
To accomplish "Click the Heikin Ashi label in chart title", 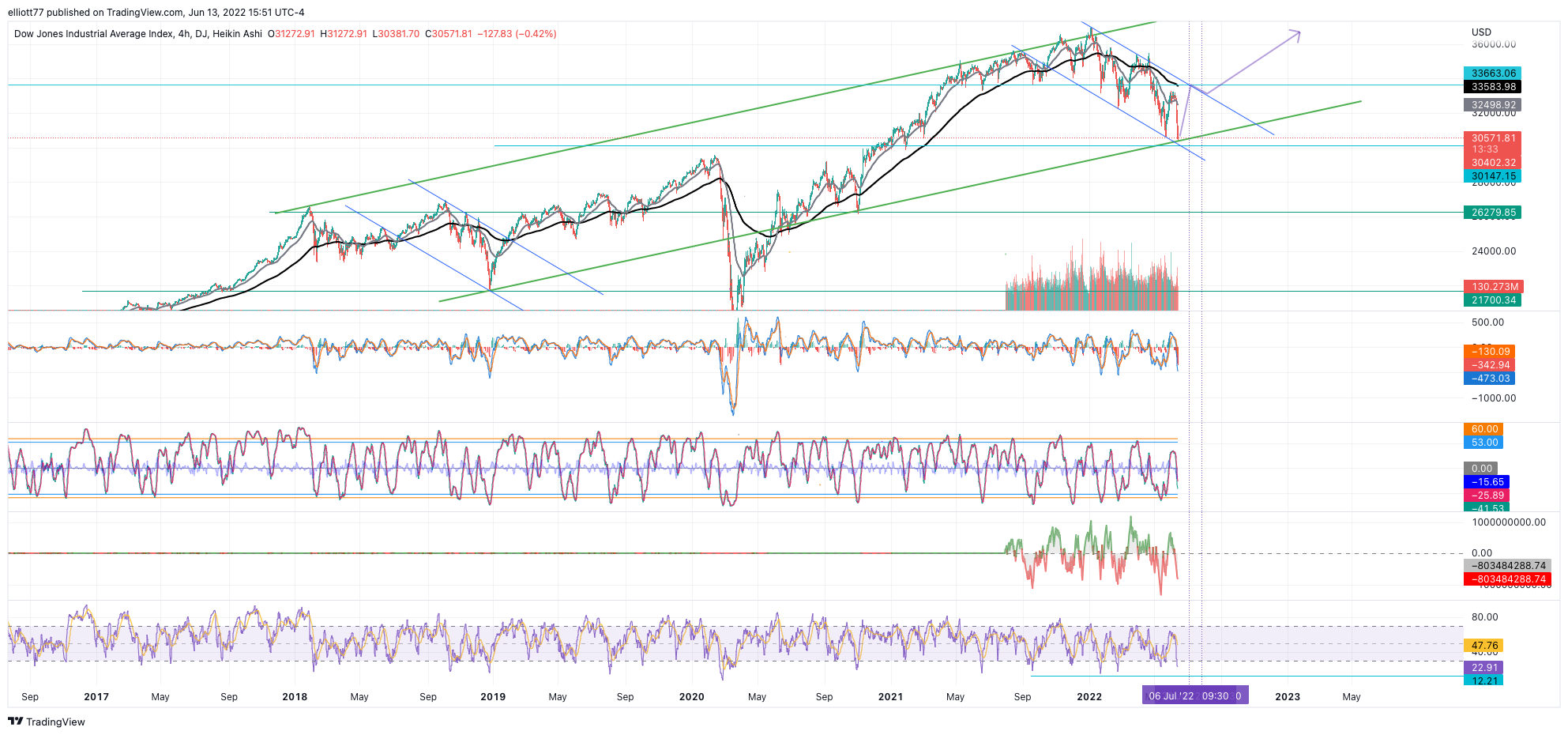I will [x=237, y=34].
